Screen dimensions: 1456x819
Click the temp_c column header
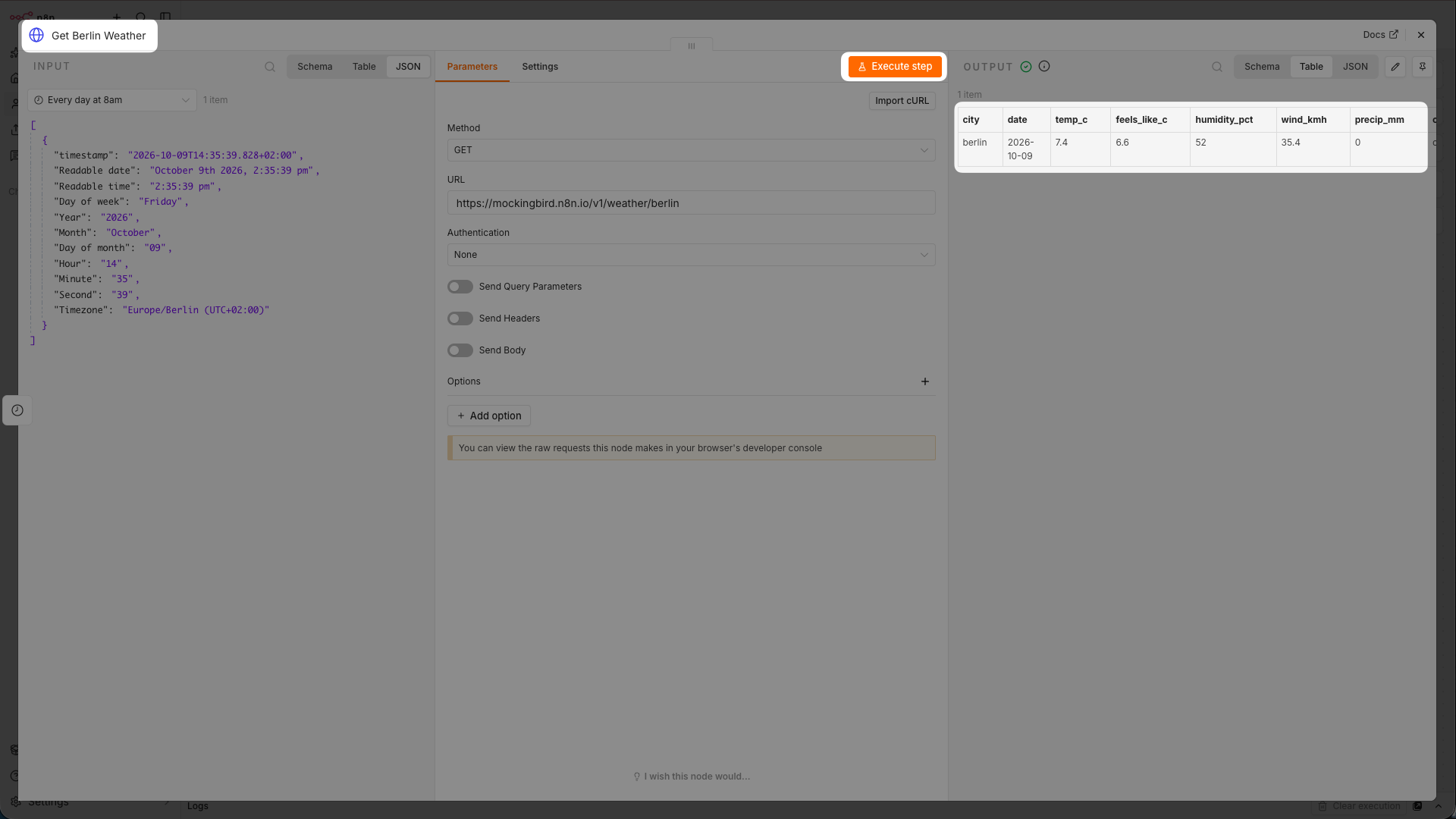pos(1080,120)
